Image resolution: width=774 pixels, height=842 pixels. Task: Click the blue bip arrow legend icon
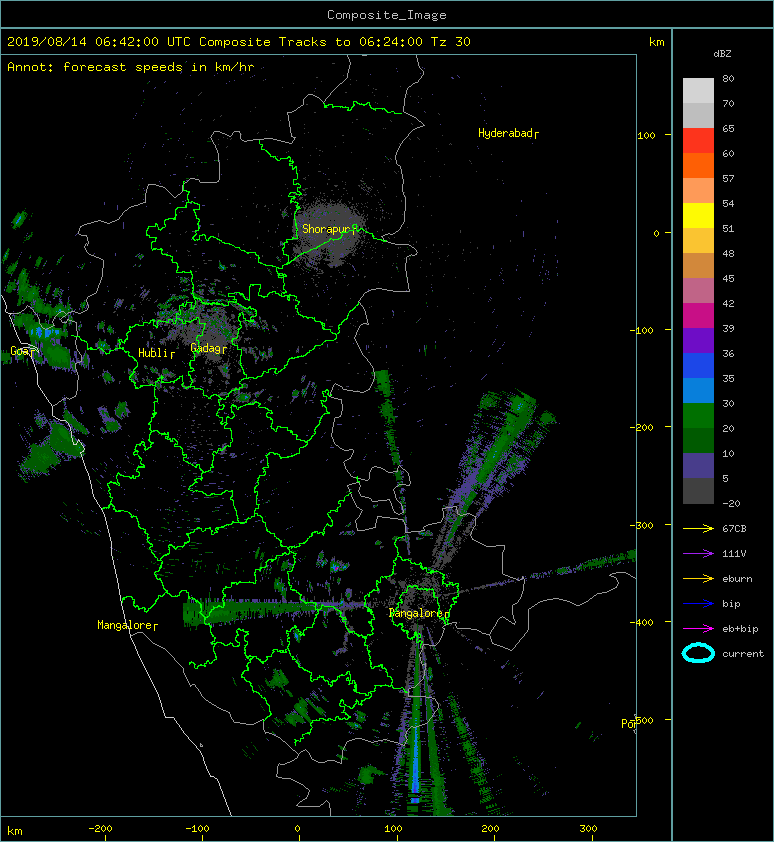click(x=698, y=604)
